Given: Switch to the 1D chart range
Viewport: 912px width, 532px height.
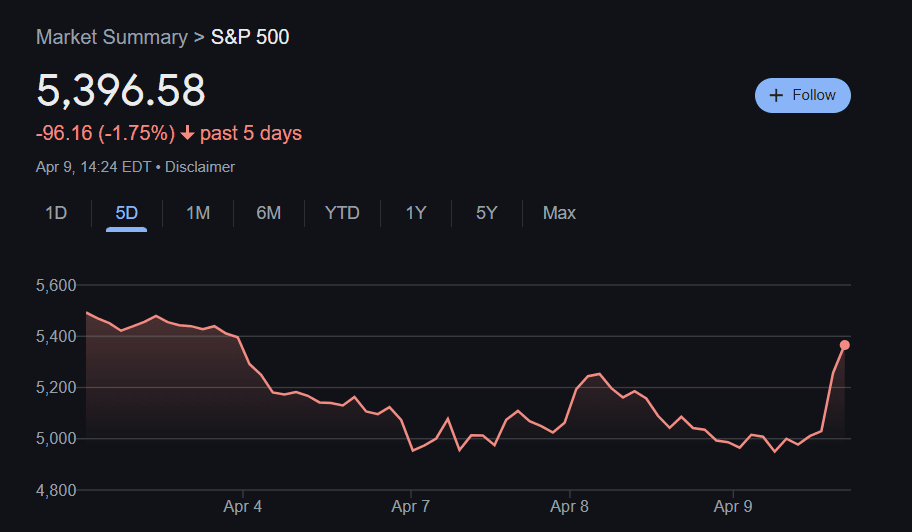Looking at the screenshot, I should (56, 213).
